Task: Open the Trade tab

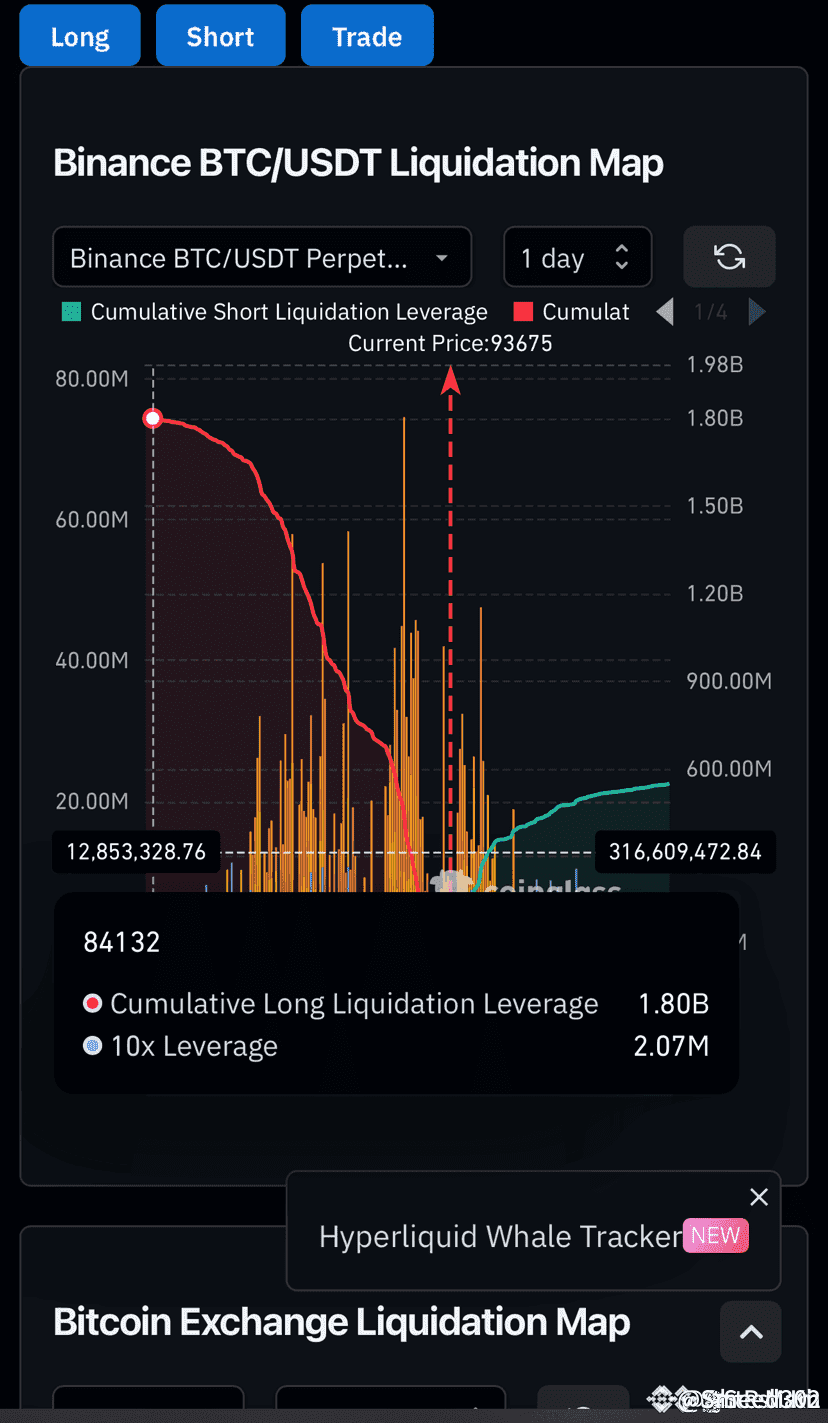Action: click(x=367, y=36)
